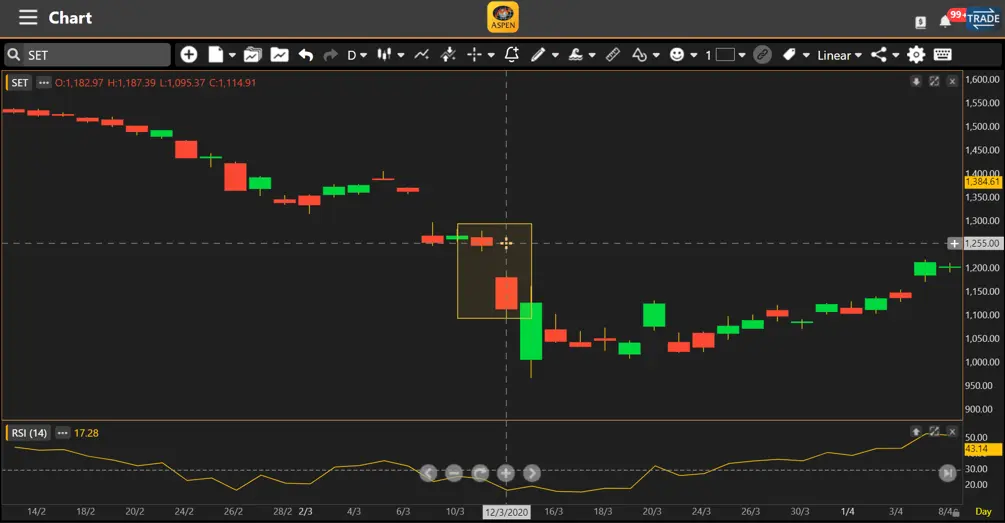This screenshot has height=523, width=1005.
Task: Open chart settings gear icon
Action: (x=916, y=55)
